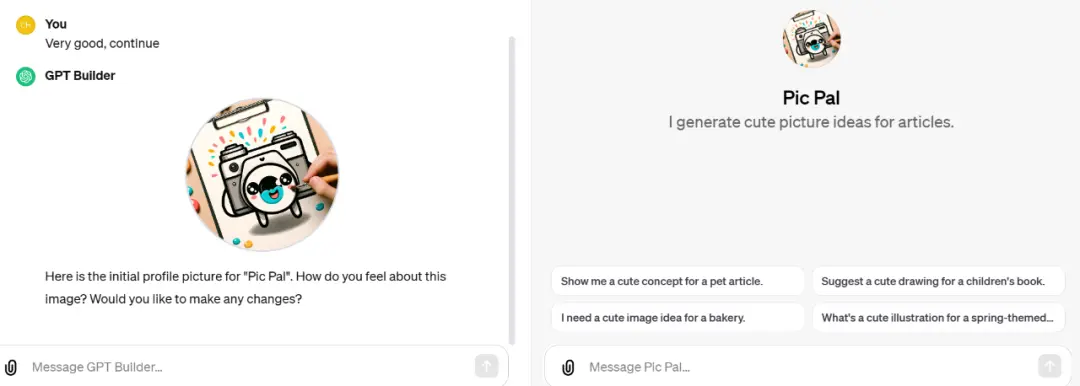Click the green GPT Builder avatar icon

[x=25, y=76]
